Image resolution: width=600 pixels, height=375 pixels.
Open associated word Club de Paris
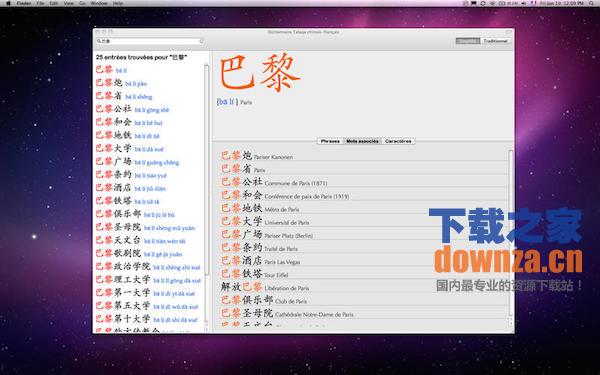click(264, 300)
